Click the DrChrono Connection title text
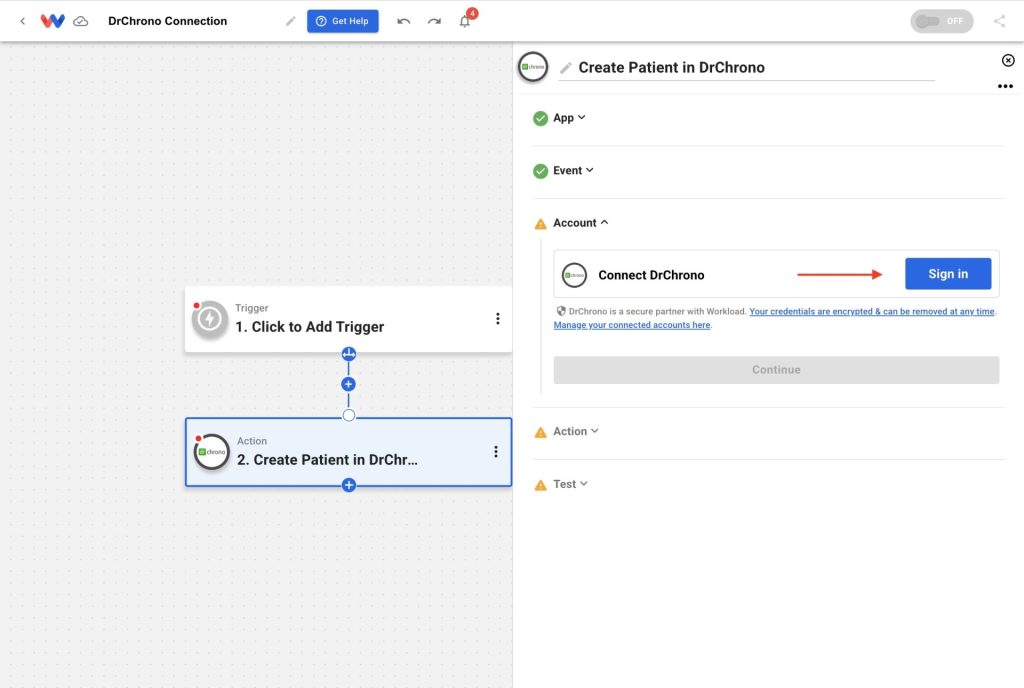Viewport: 1024px width, 688px height. pyautogui.click(x=168, y=21)
